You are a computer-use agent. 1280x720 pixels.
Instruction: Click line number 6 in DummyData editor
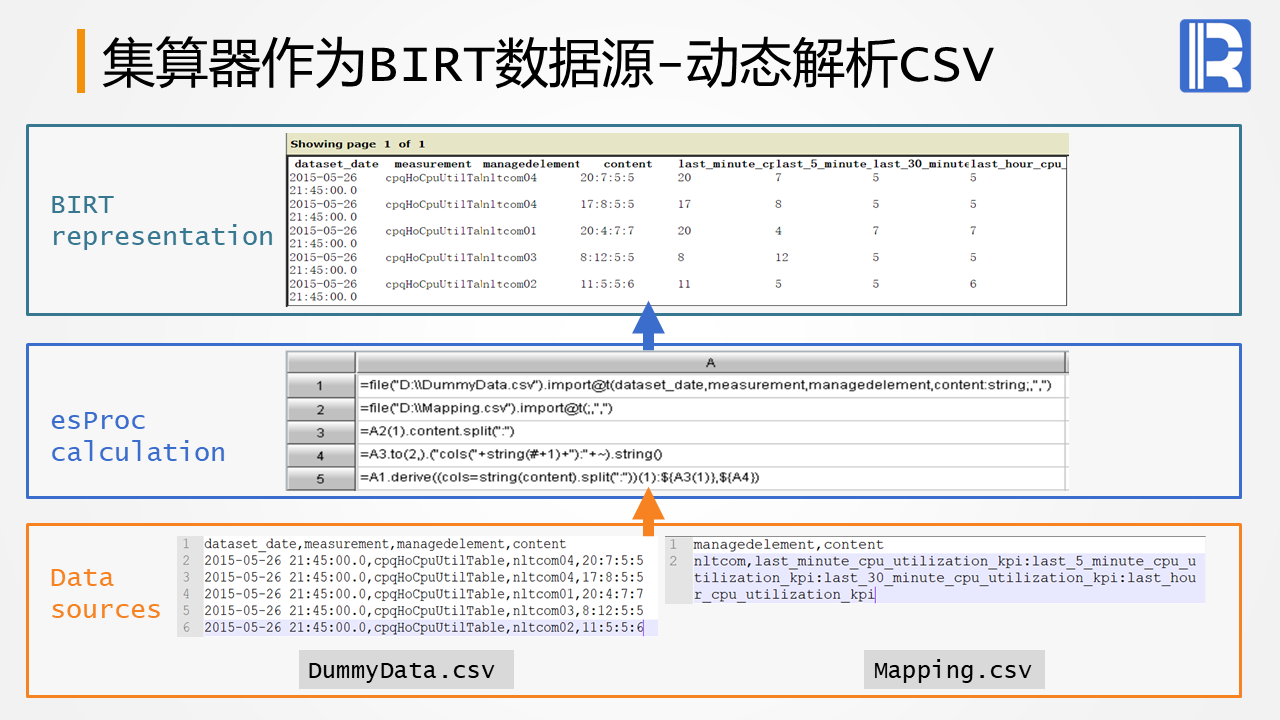coord(186,628)
